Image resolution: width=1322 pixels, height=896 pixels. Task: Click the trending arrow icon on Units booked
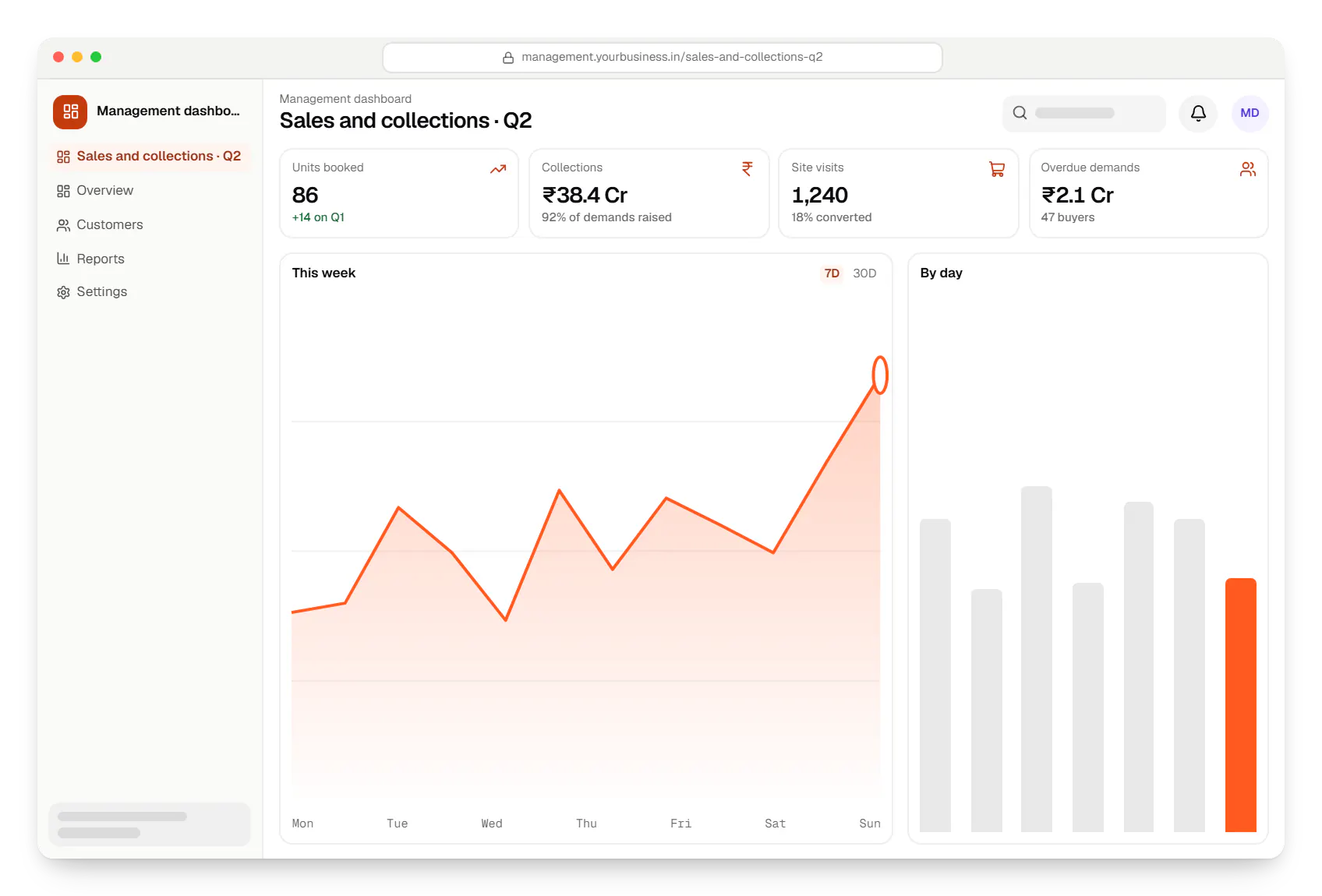point(498,169)
